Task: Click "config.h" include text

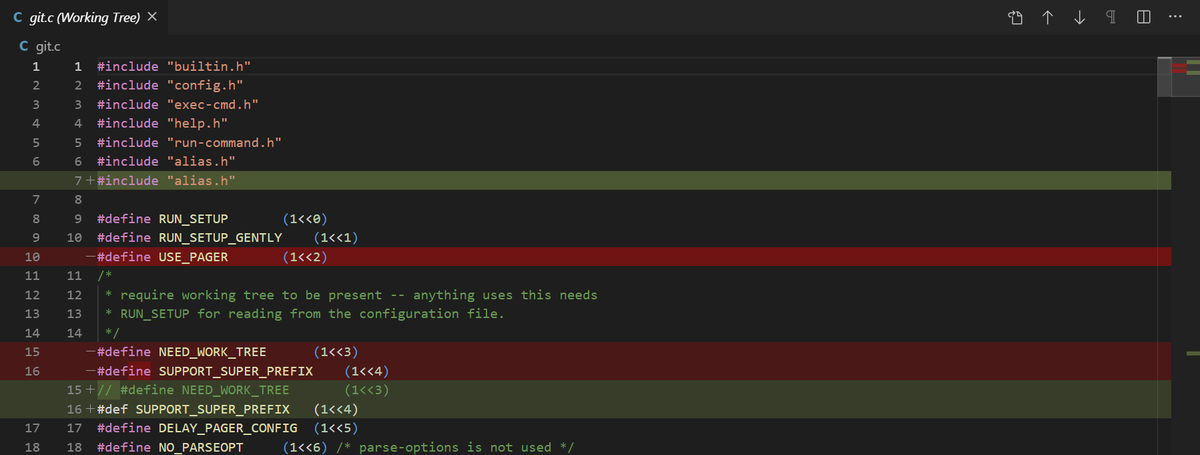Action: (x=205, y=85)
